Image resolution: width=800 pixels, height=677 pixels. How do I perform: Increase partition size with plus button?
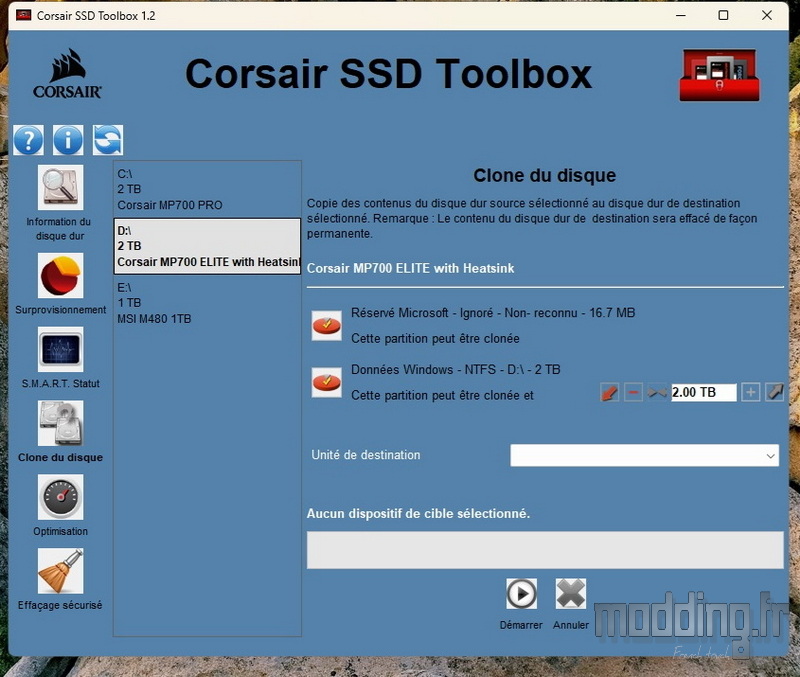tap(751, 392)
